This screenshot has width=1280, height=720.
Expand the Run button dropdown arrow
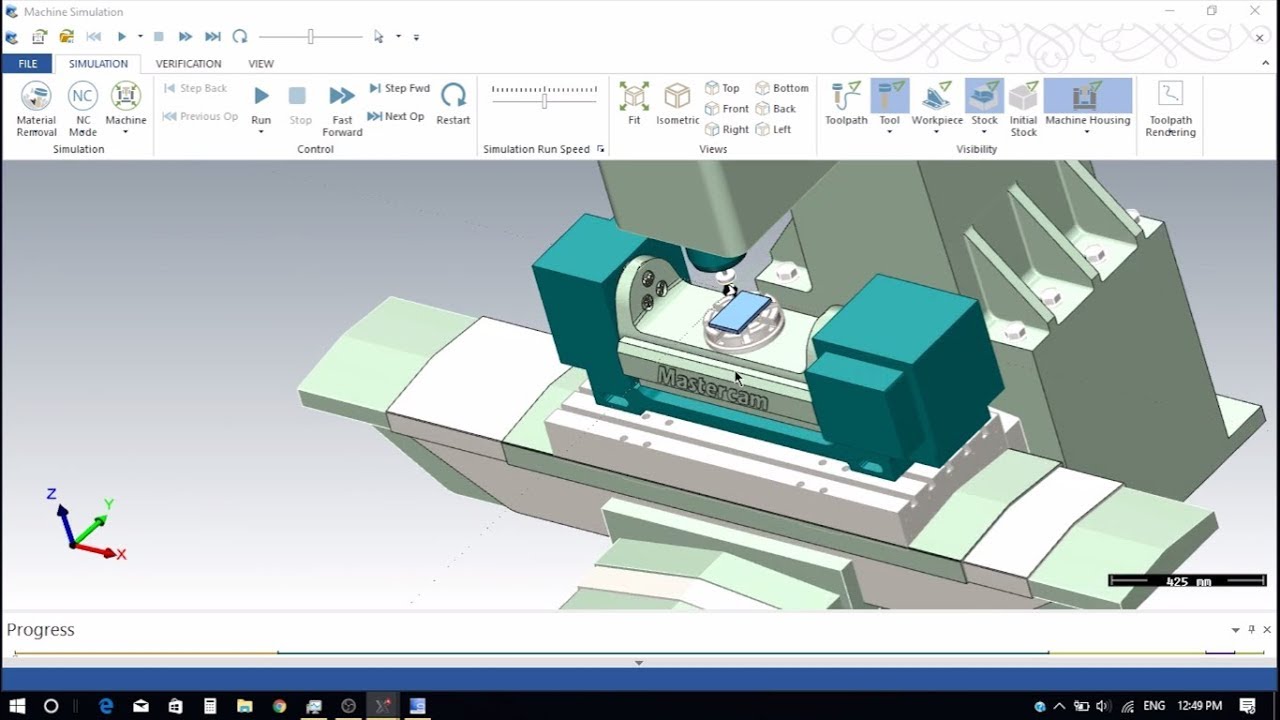click(261, 132)
